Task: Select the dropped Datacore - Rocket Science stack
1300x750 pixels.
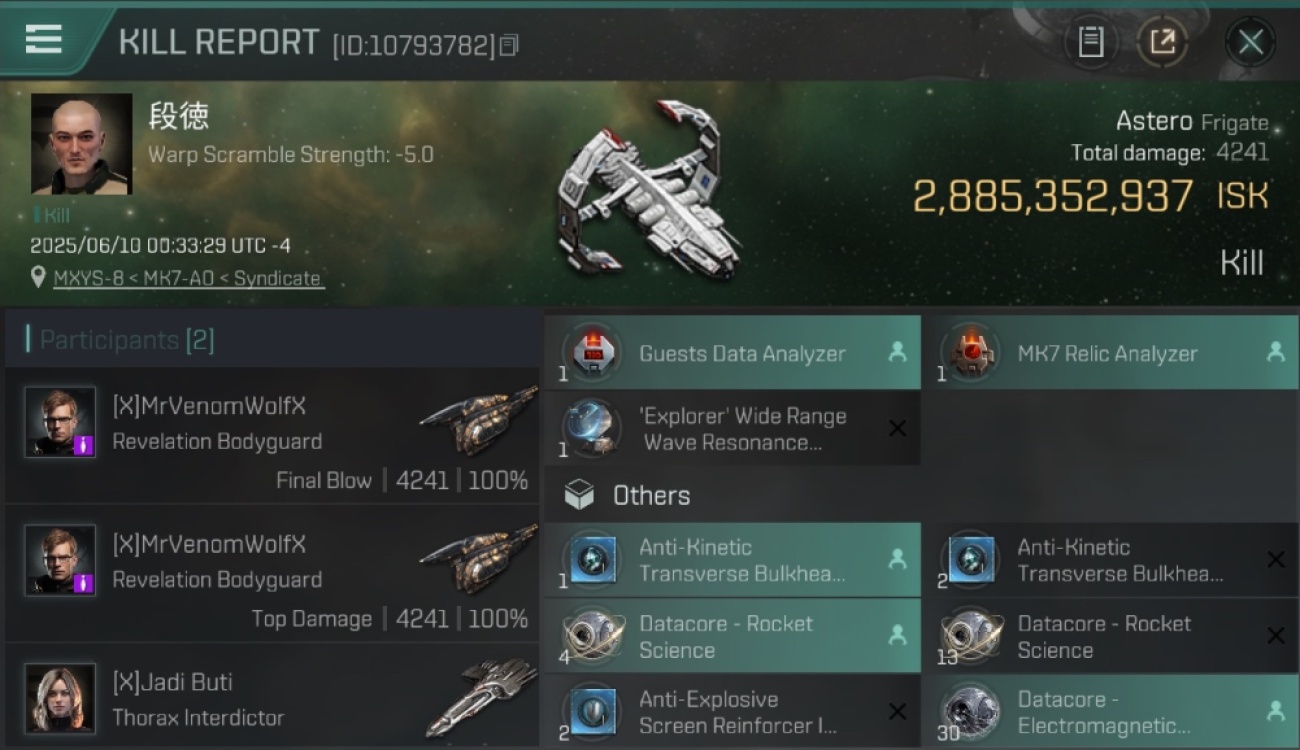Action: tap(732, 637)
